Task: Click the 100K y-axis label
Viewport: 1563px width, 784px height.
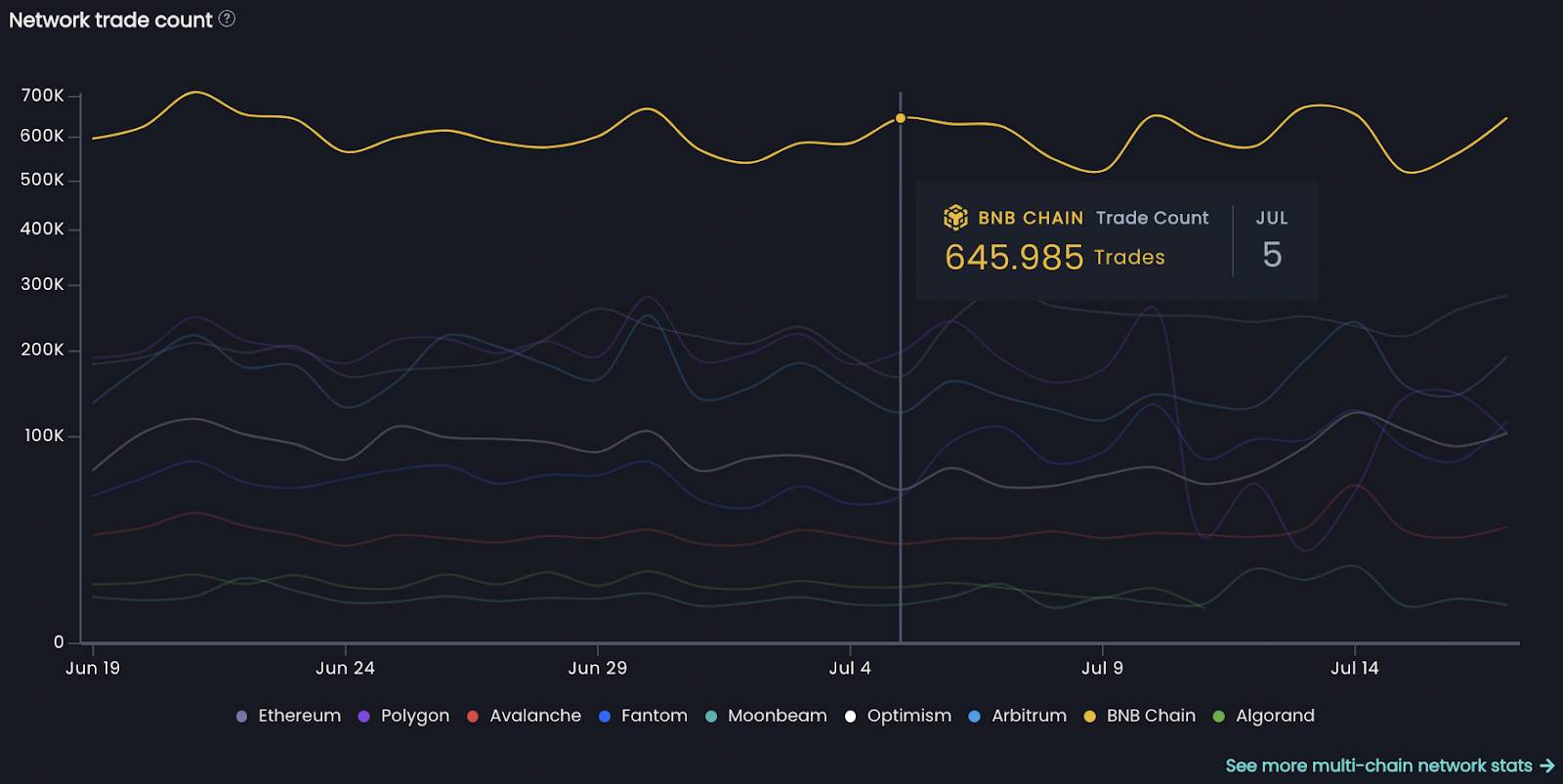Action: (x=45, y=435)
